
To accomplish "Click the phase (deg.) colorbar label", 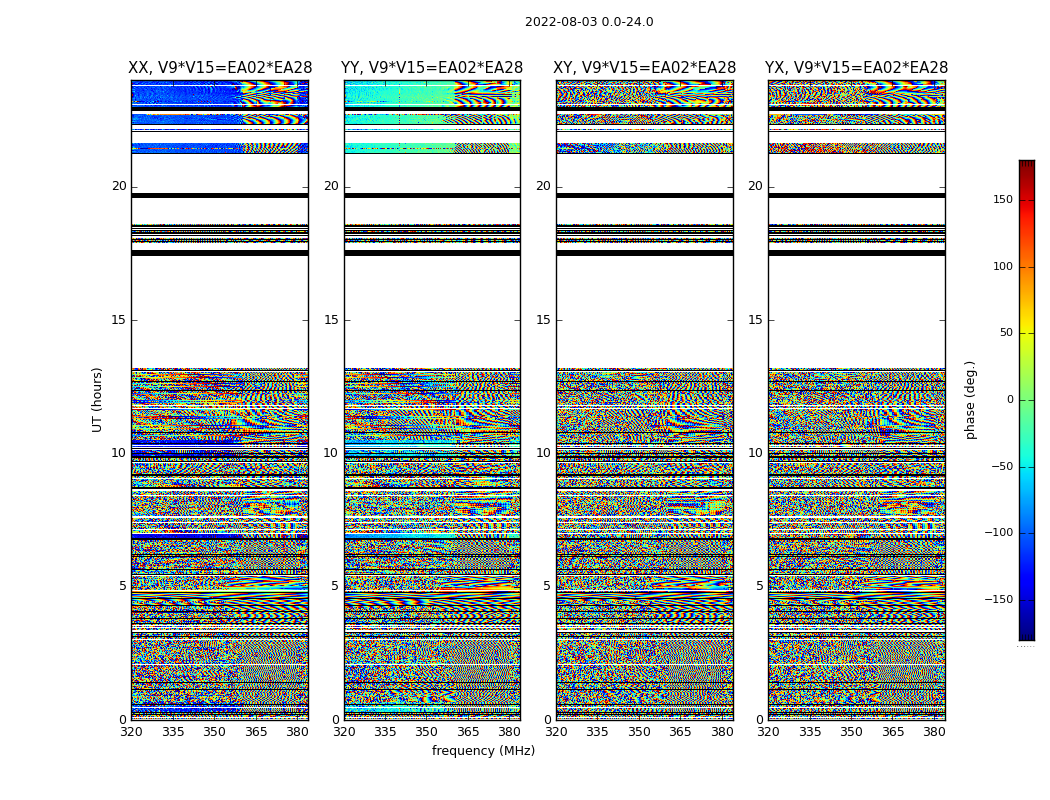I will (x=970, y=400).
